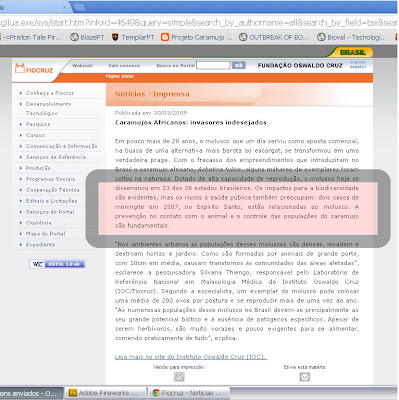
Task: Click the Brasil government logo
Action: [x=353, y=52]
